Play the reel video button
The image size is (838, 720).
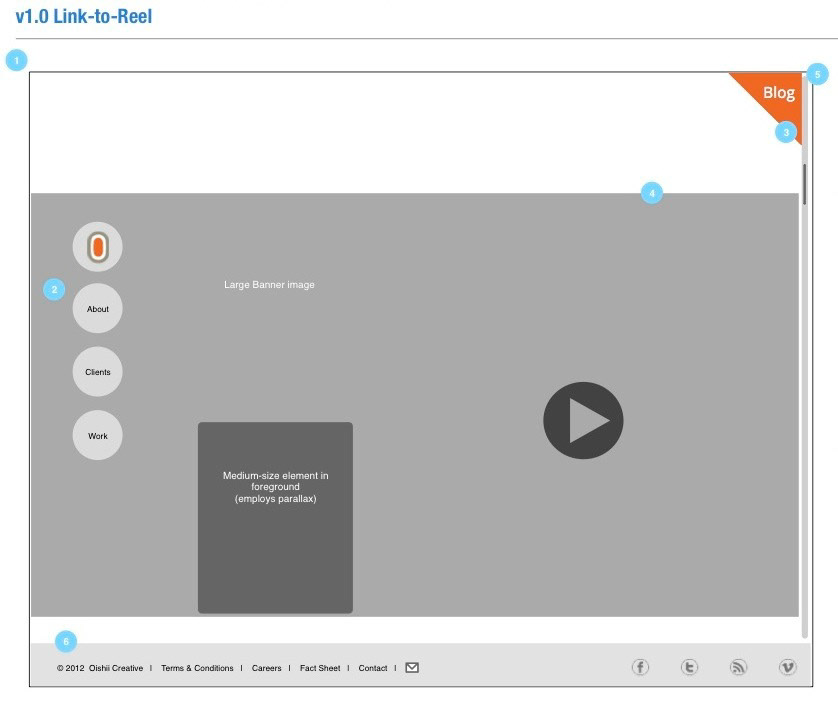tap(583, 420)
